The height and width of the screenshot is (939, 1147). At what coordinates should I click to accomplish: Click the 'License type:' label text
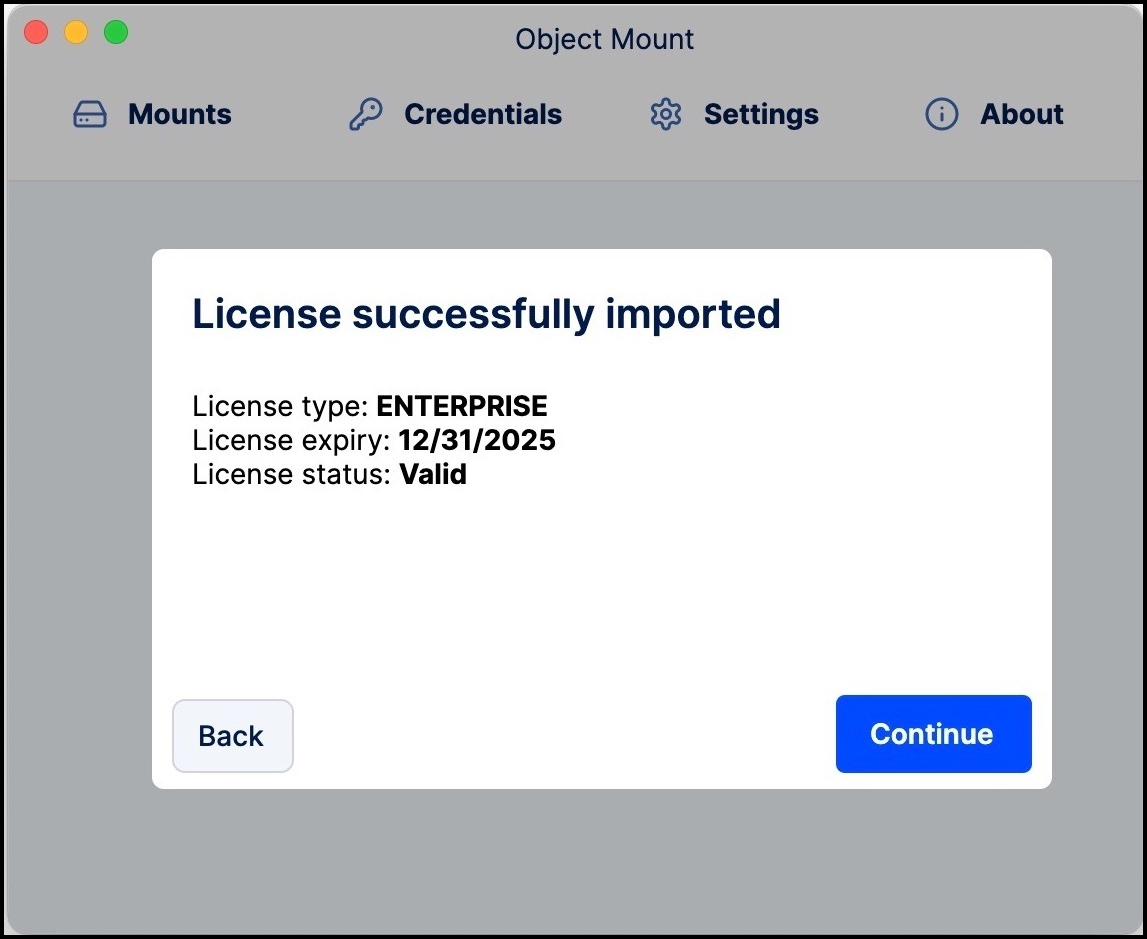(x=281, y=407)
